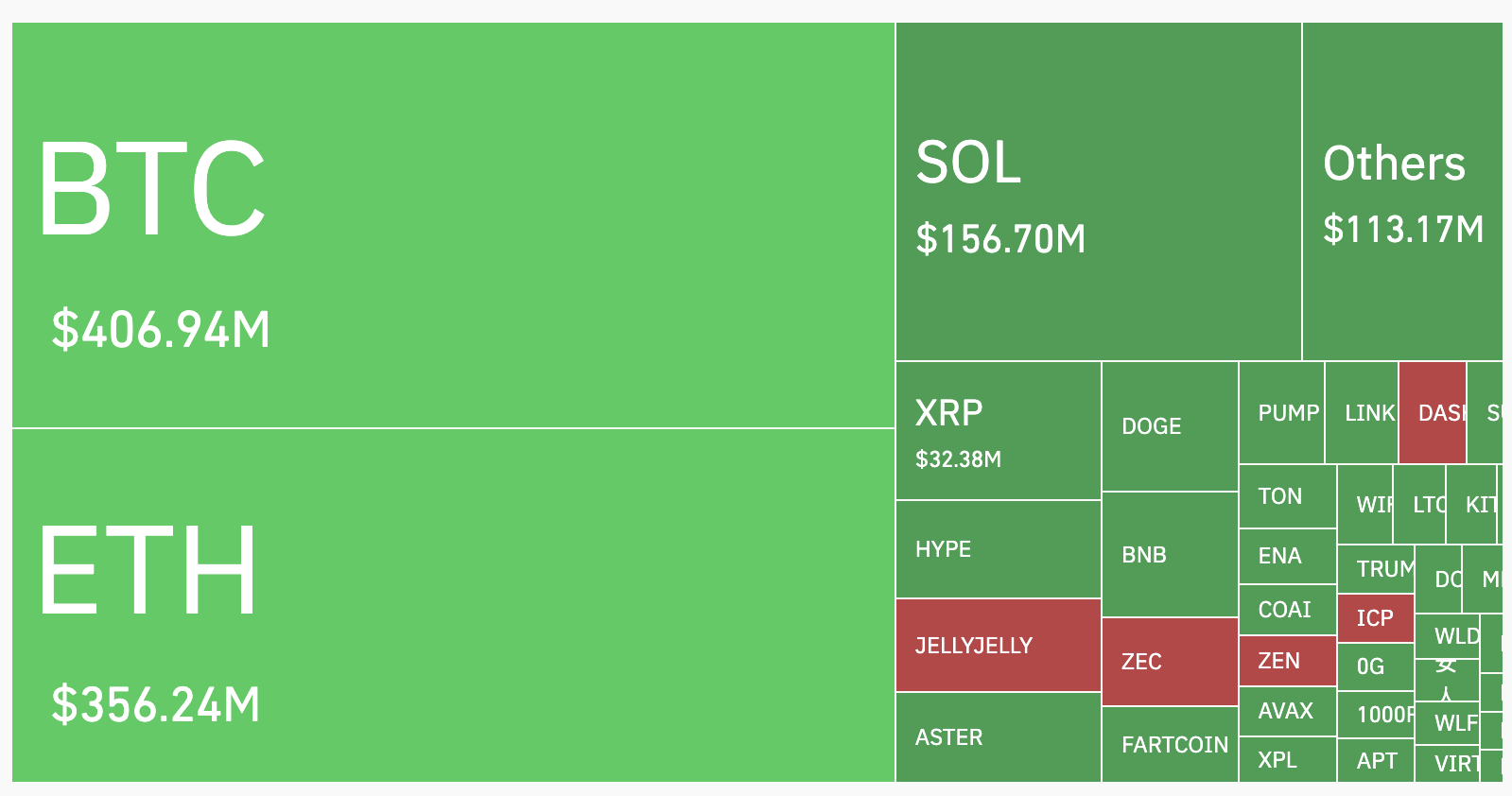The image size is (1512, 796).
Task: Select the ETH $356.24M tile
Action: (453, 605)
